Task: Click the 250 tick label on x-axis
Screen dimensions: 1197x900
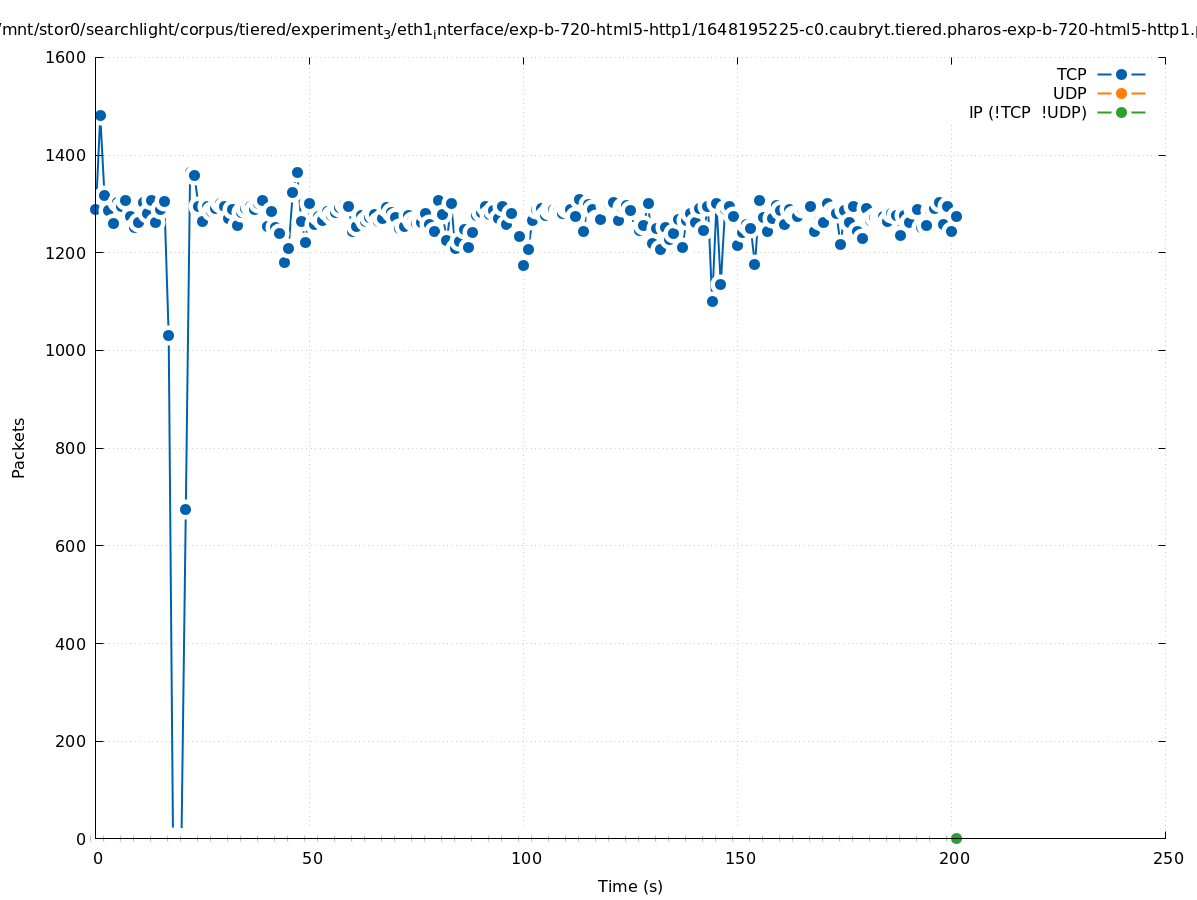Action: pyautogui.click(x=1167, y=858)
